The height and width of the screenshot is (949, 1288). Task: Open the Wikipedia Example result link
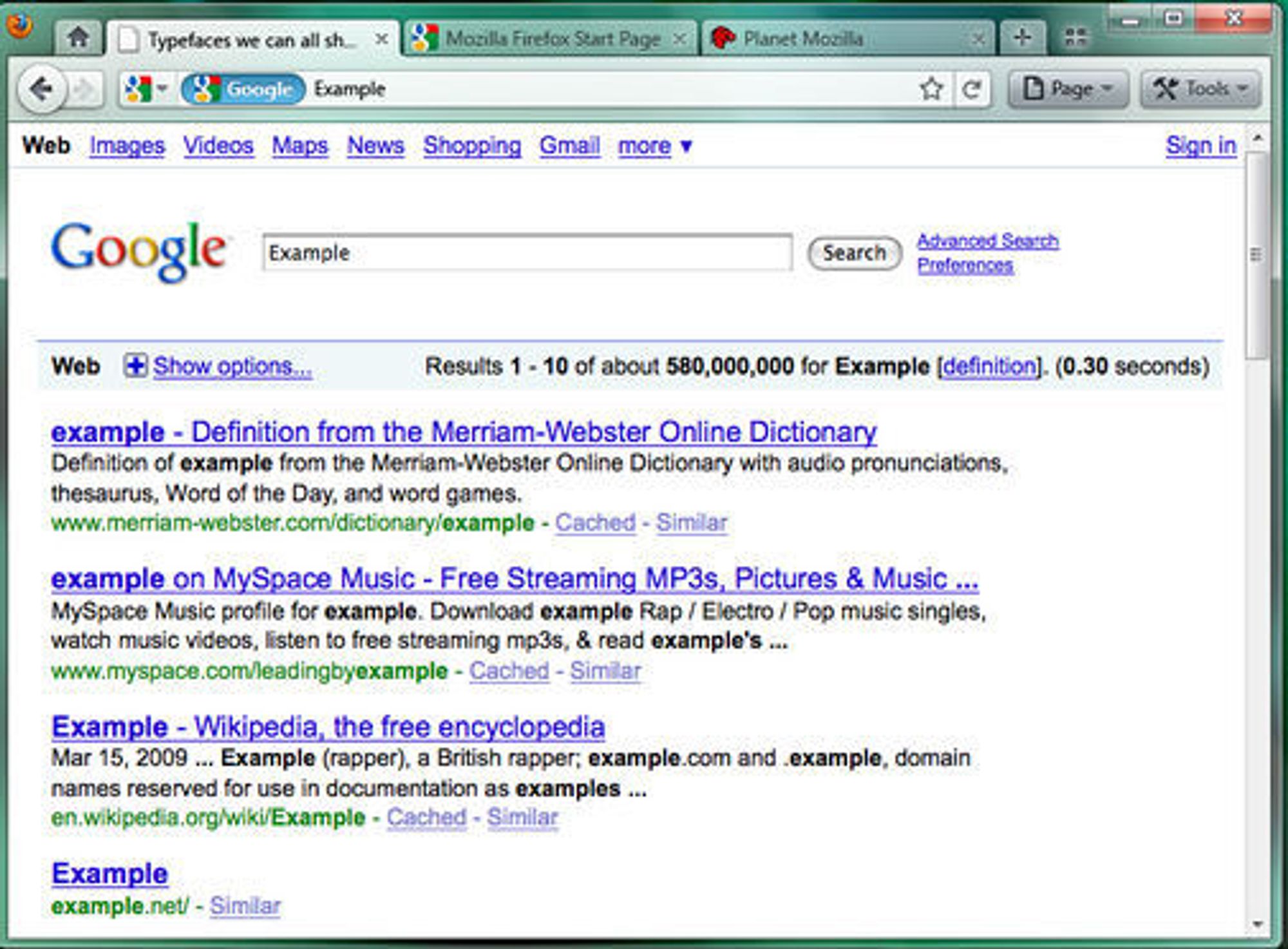tap(328, 727)
